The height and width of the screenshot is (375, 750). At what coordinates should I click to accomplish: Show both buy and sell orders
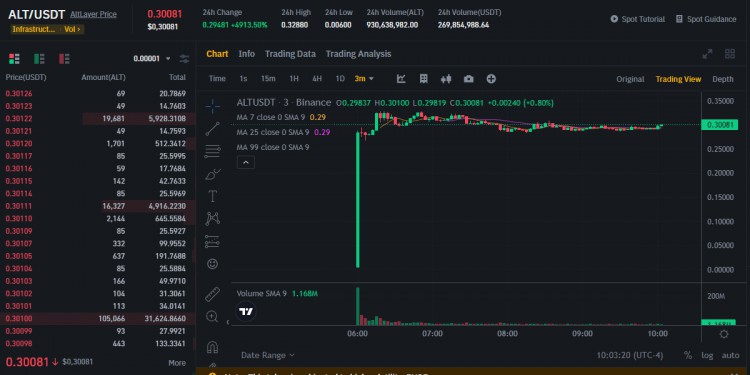click(14, 59)
